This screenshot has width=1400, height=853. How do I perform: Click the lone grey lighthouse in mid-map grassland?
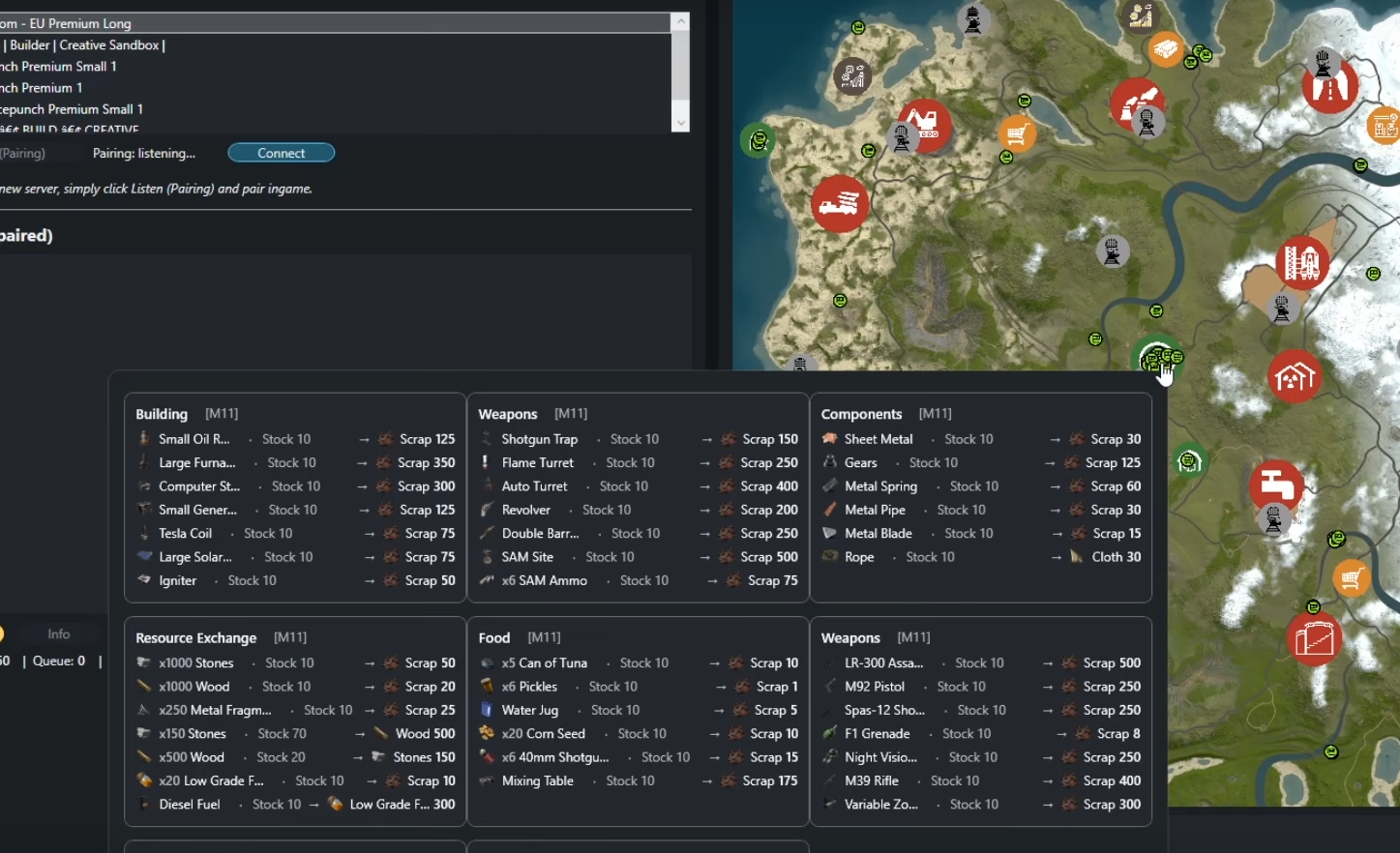coord(1113,251)
